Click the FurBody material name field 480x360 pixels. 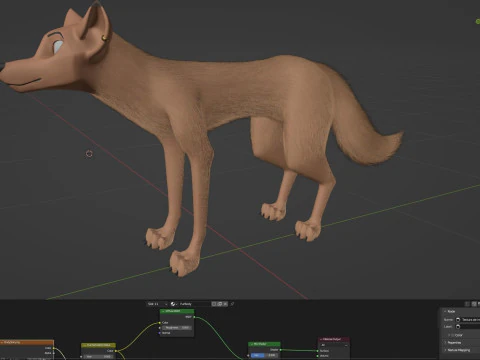(194, 304)
